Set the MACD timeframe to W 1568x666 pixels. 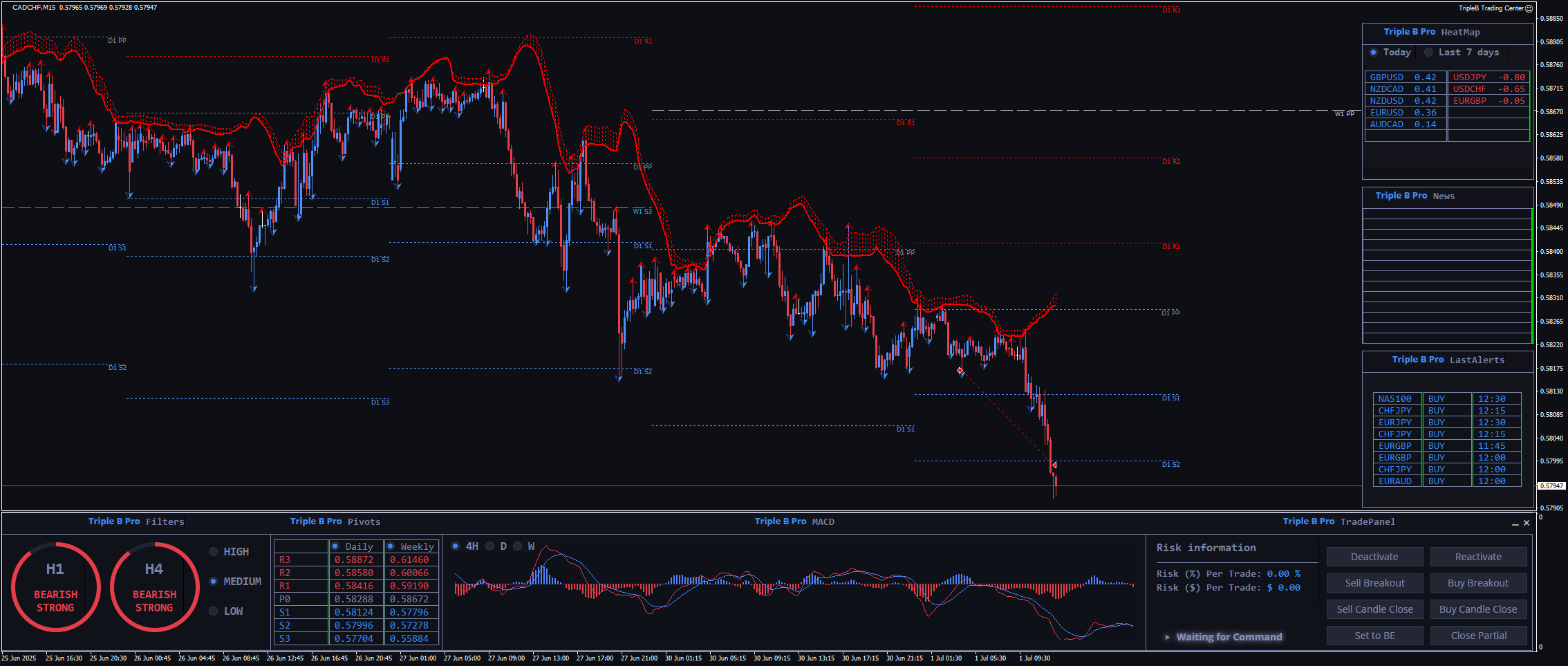pyautogui.click(x=518, y=546)
